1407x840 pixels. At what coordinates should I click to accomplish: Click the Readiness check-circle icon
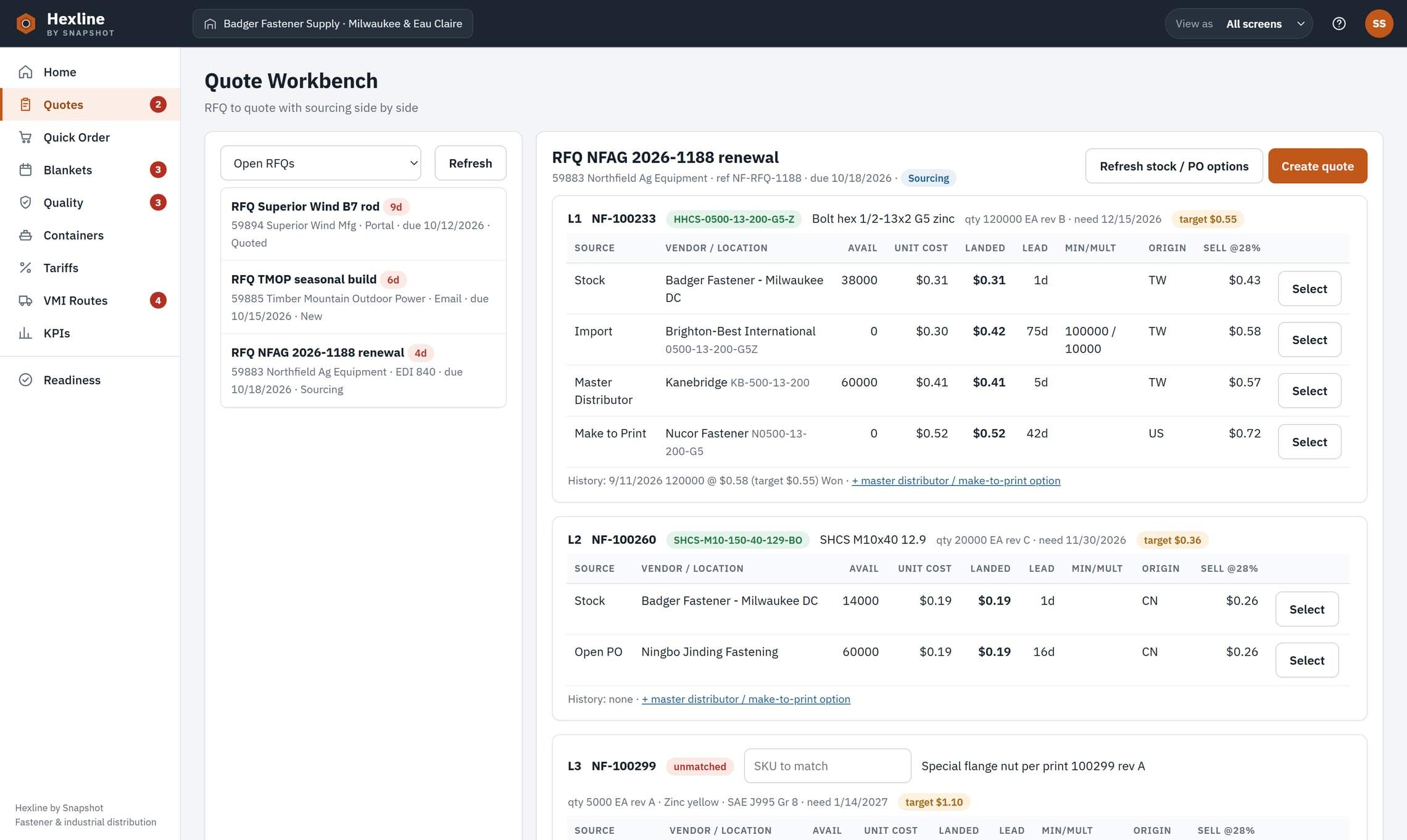(x=25, y=381)
